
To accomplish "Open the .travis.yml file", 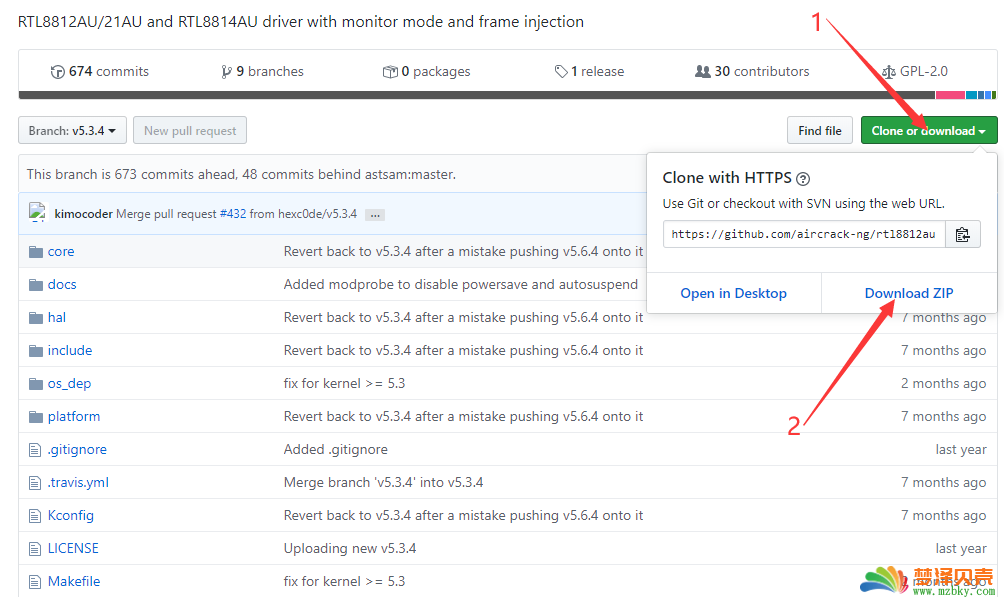I will [78, 483].
